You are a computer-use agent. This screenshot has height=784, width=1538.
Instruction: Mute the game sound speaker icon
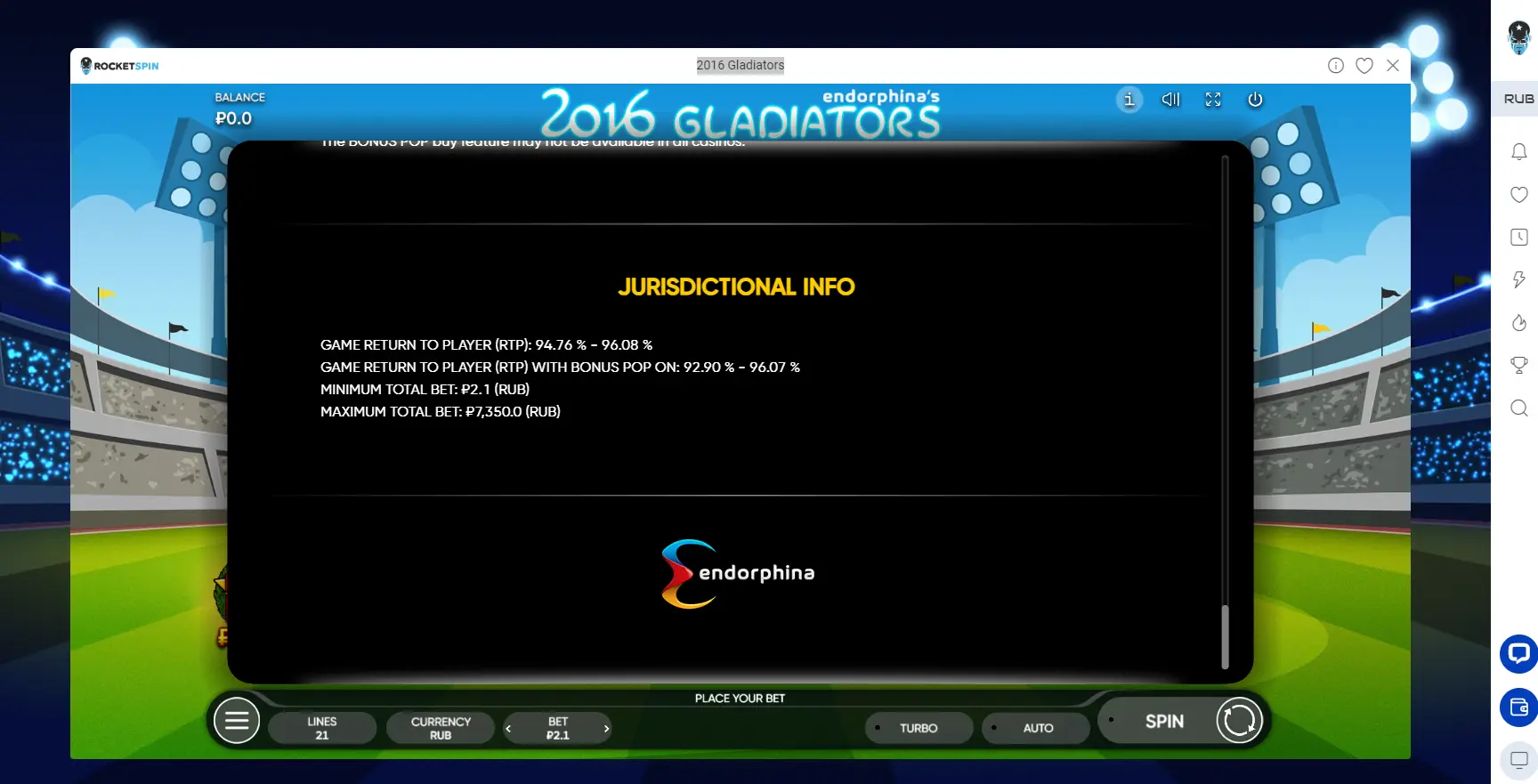(1170, 100)
